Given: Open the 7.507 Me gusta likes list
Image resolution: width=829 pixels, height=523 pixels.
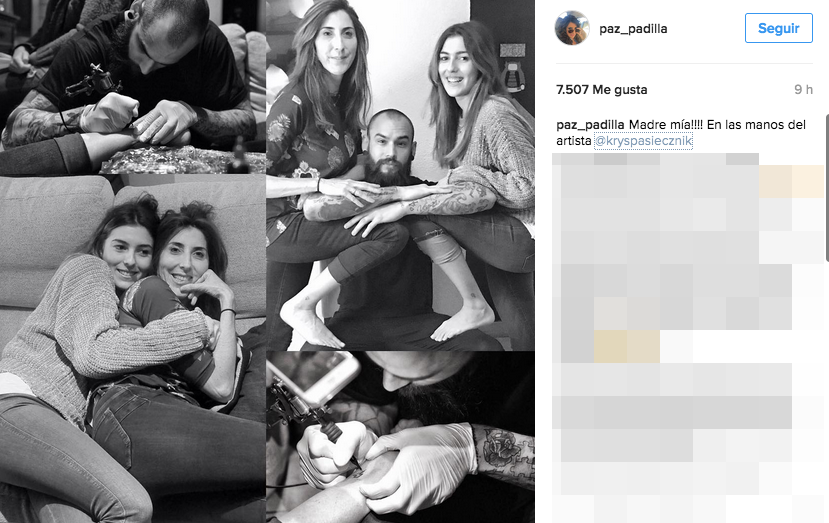Looking at the screenshot, I should pos(602,89).
